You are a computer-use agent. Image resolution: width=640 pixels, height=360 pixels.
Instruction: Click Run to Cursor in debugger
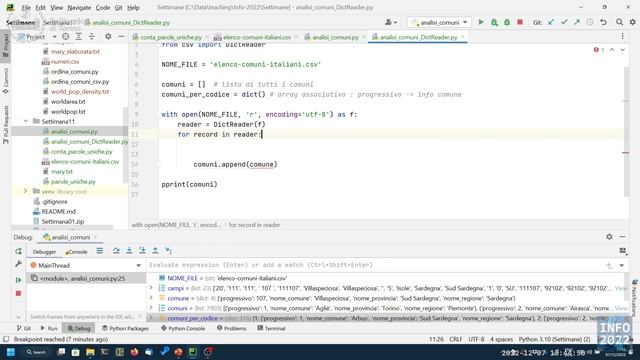pyautogui.click(x=168, y=251)
